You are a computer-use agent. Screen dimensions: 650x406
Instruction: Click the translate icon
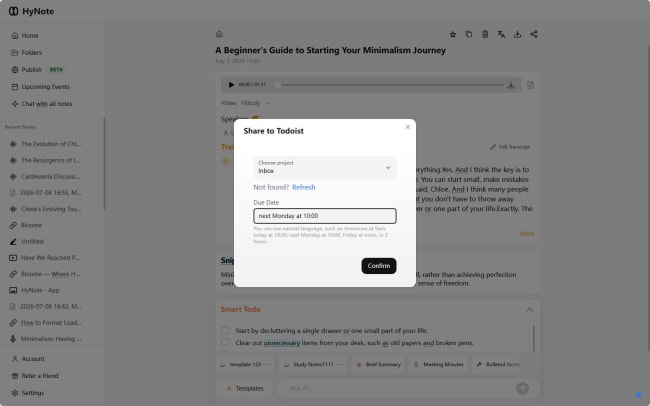tap(501, 34)
